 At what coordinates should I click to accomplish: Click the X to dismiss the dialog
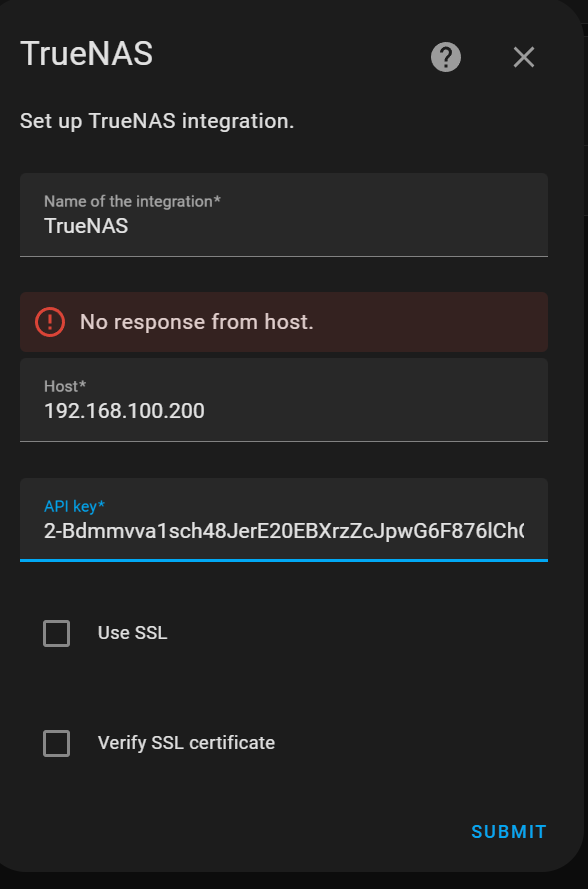tap(523, 57)
